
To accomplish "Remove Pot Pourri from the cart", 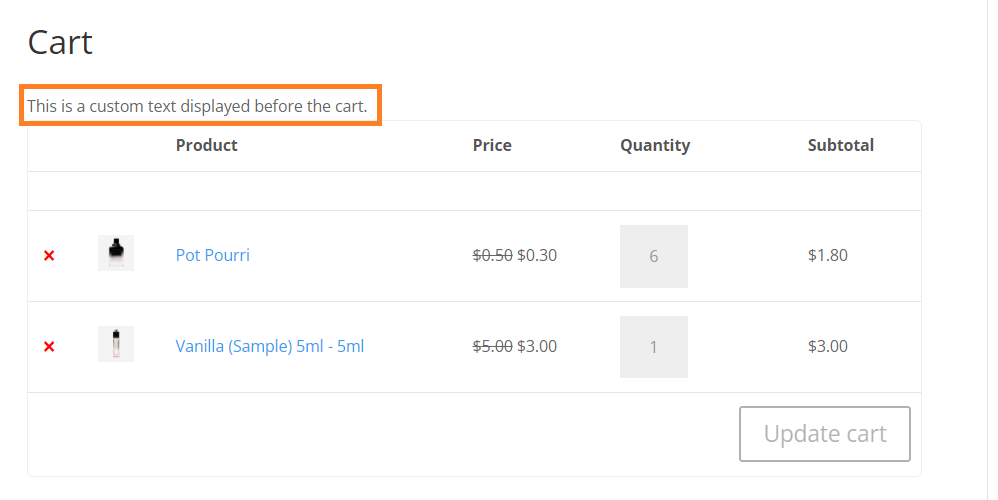I will (49, 256).
